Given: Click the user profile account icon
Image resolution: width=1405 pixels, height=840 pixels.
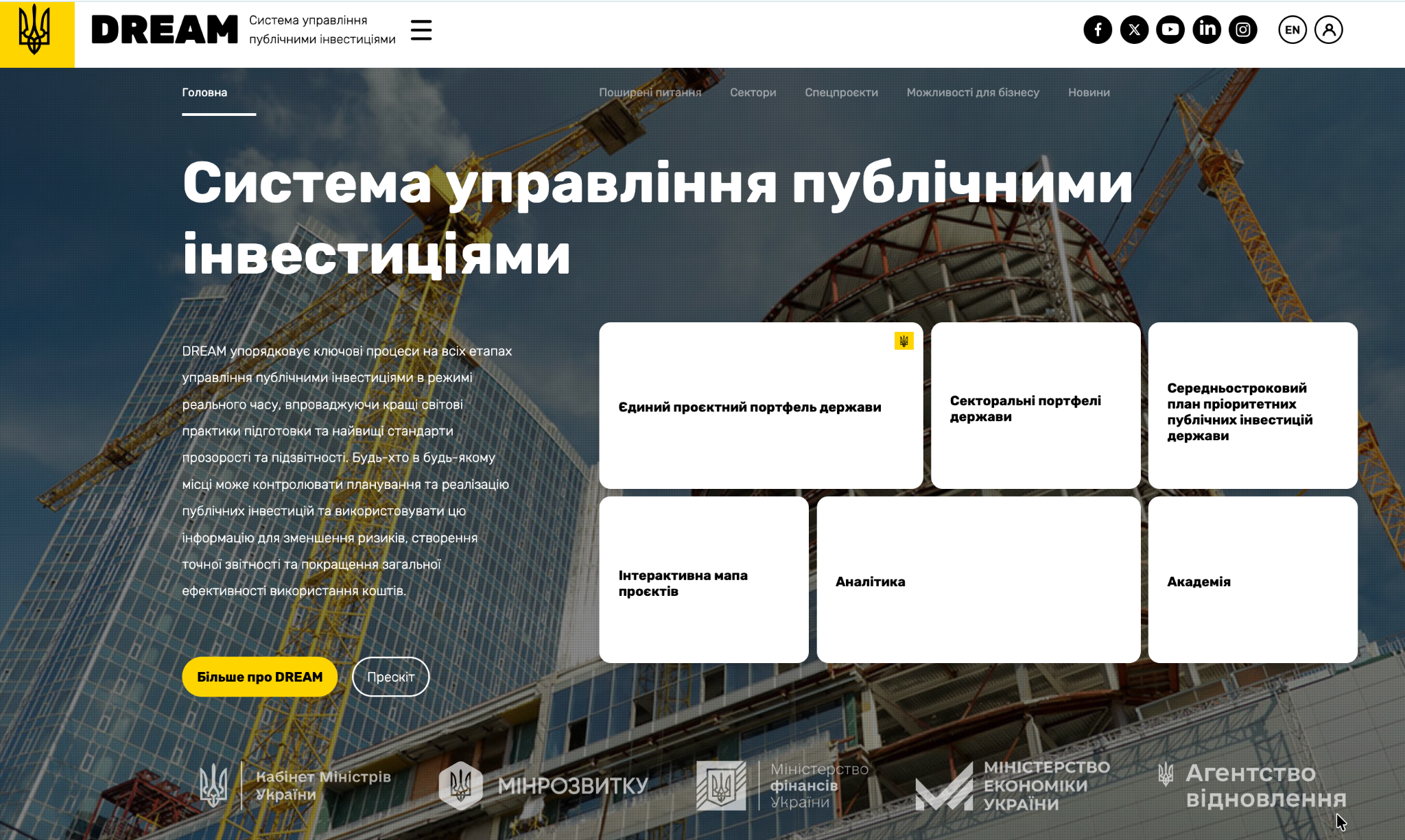Looking at the screenshot, I should click(1329, 29).
